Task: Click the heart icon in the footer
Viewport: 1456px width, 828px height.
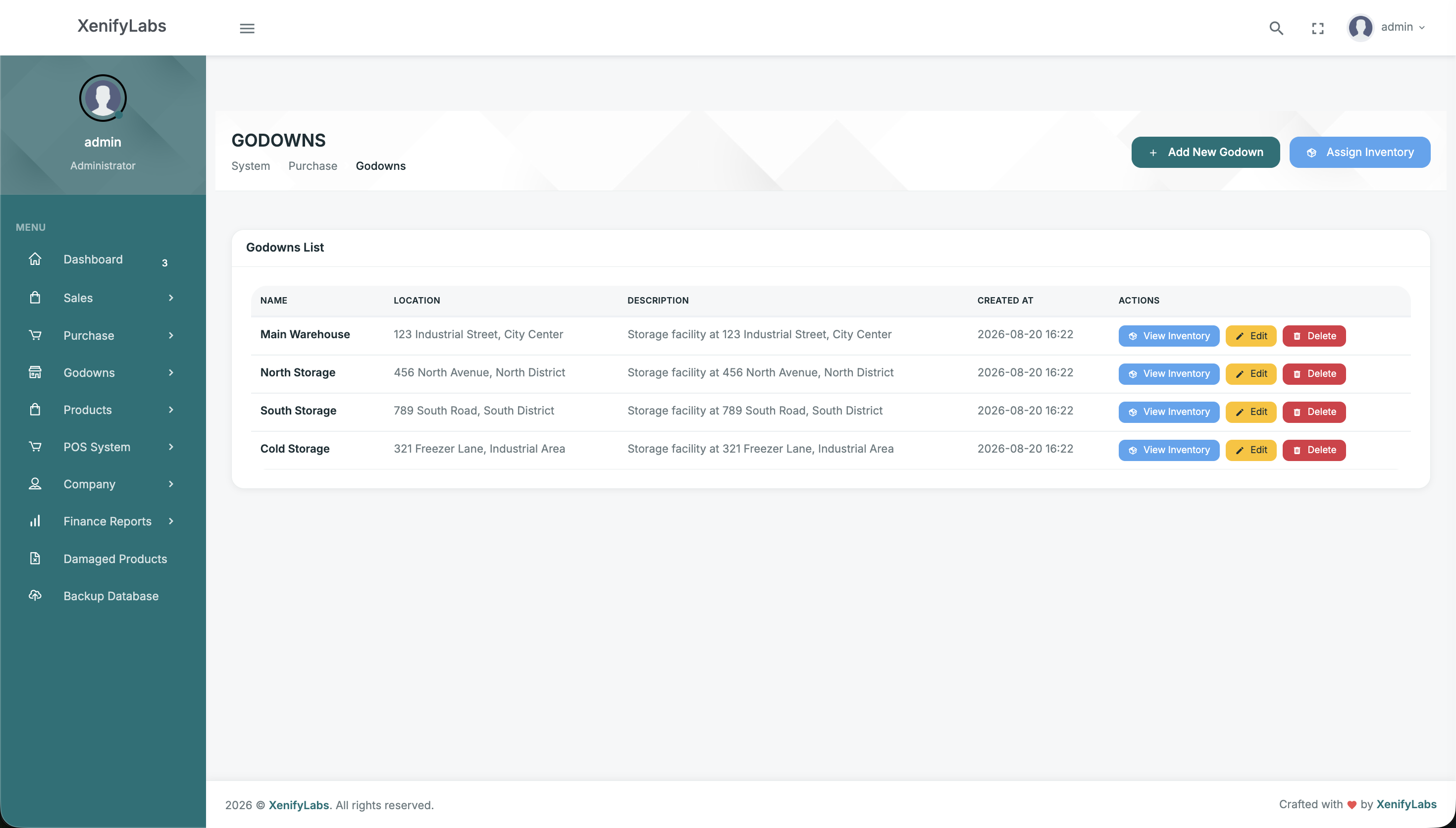Action: click(x=1352, y=805)
